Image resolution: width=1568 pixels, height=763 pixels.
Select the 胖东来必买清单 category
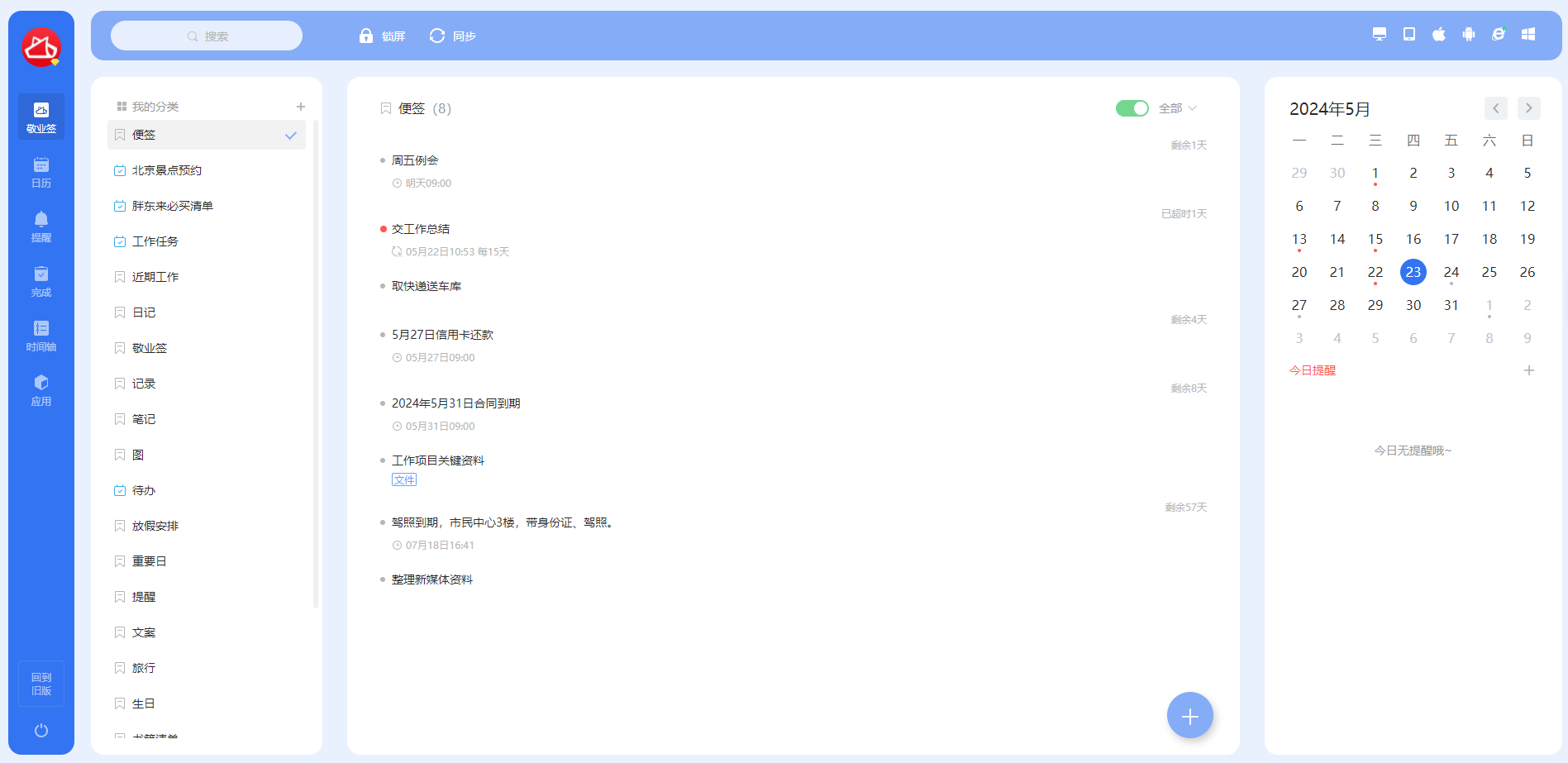click(207, 206)
